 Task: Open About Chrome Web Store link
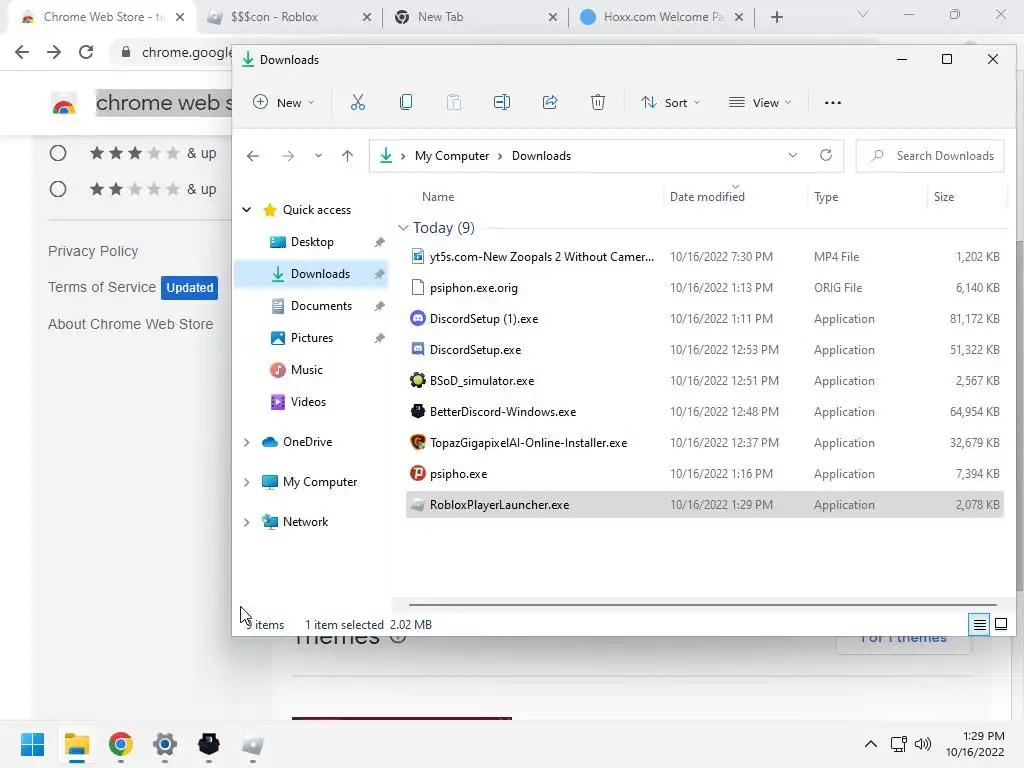131,324
